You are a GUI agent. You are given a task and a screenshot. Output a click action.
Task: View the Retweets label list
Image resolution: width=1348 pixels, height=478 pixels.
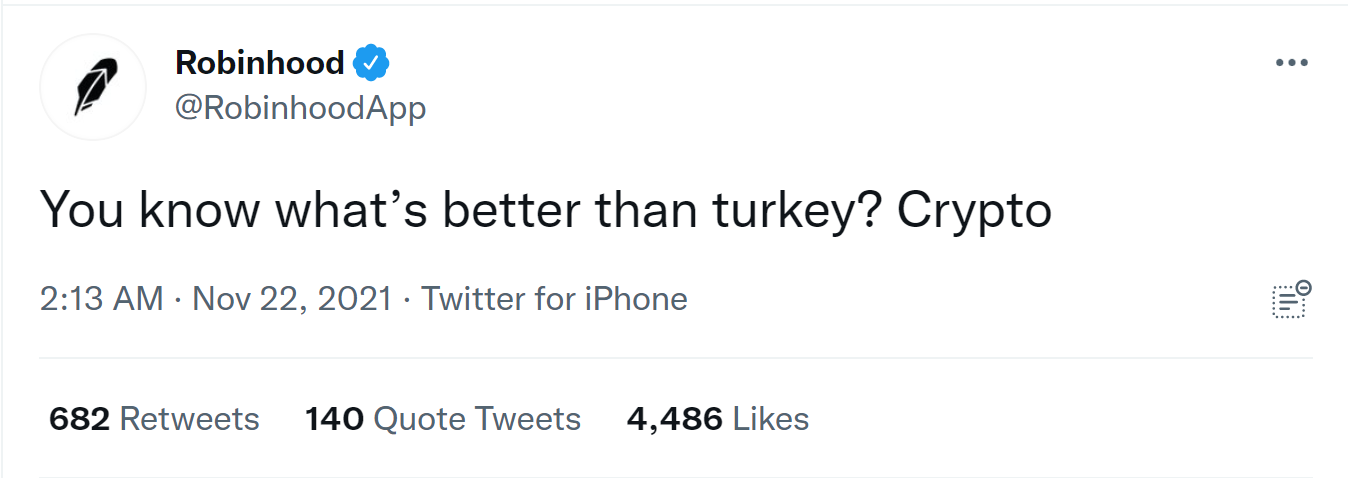click(x=189, y=419)
